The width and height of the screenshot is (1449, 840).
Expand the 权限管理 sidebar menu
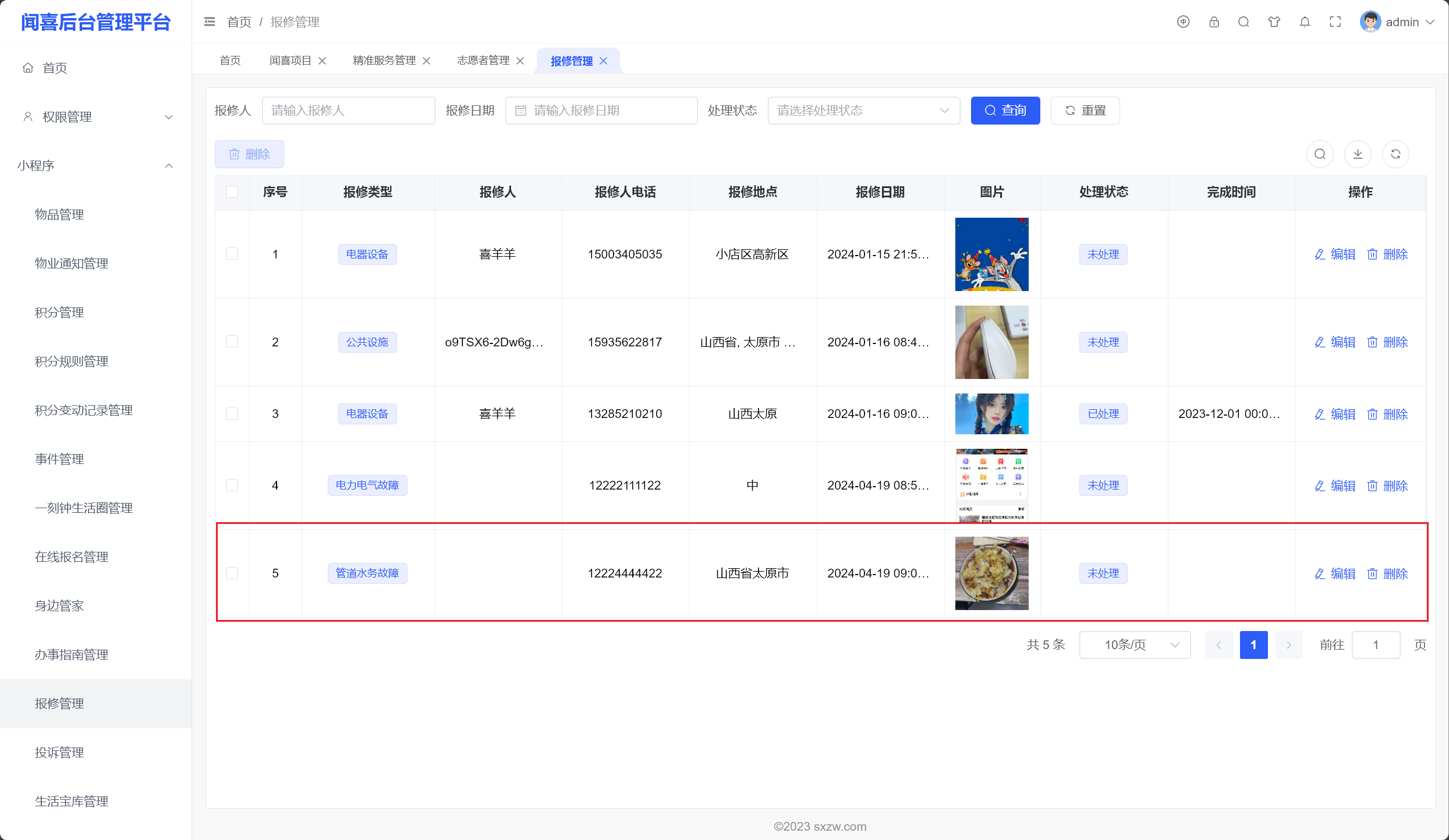(x=96, y=117)
